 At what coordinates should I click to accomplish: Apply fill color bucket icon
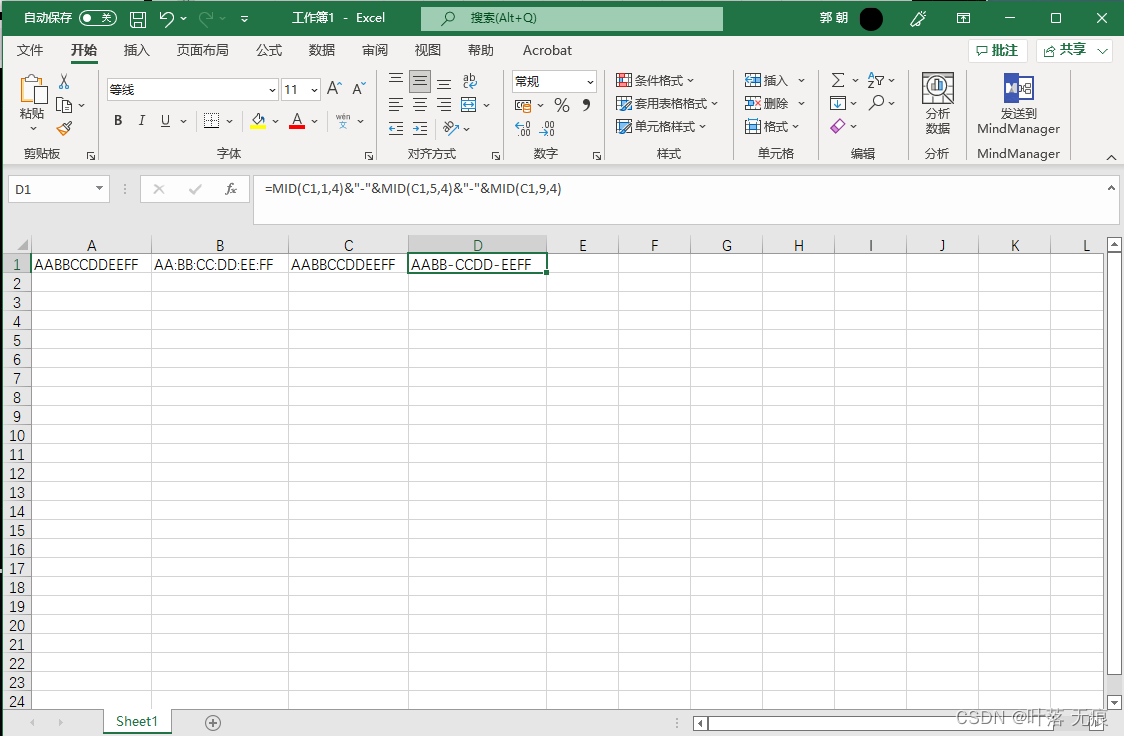[258, 120]
